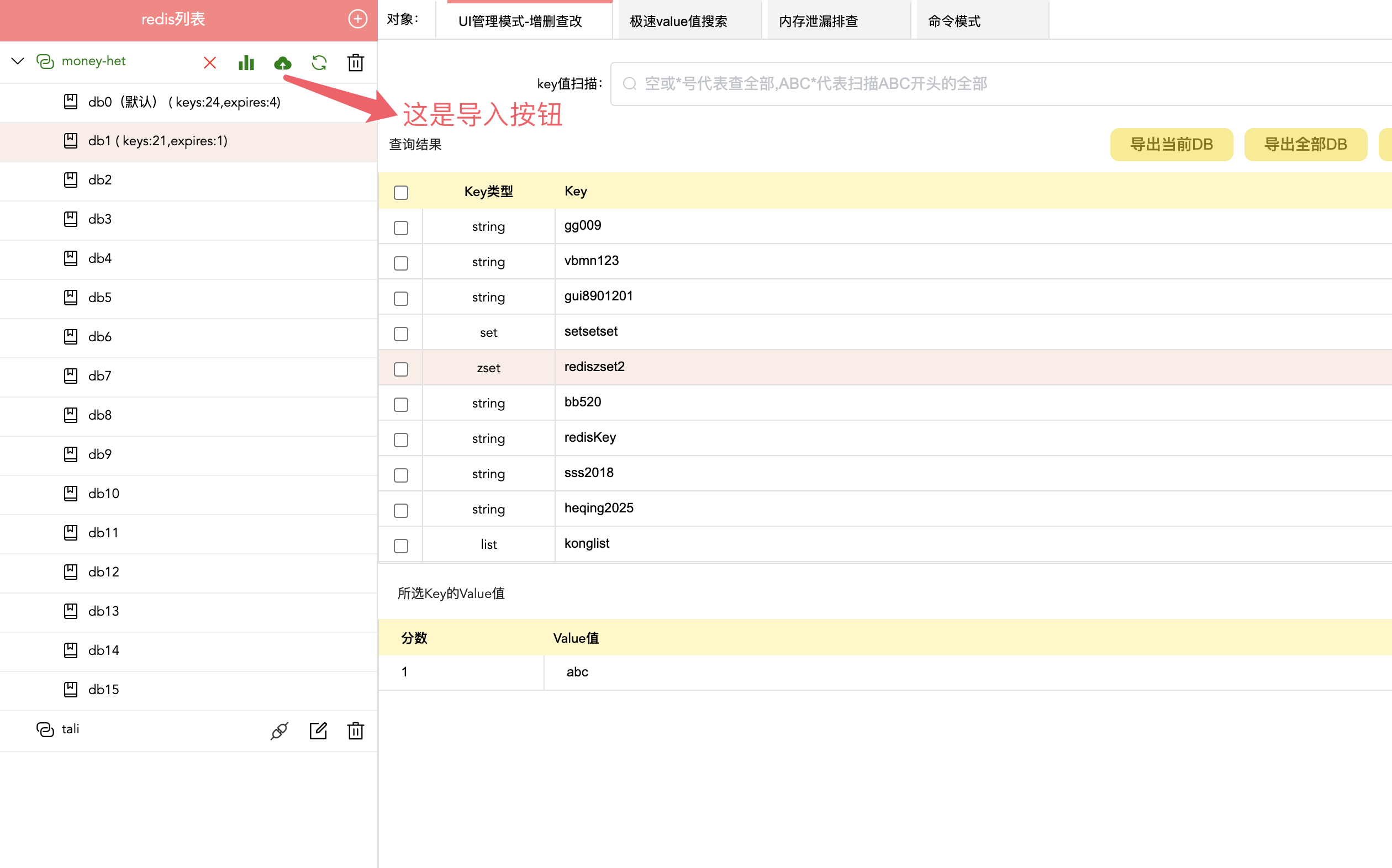Edit the tali connection
Viewport: 1392px width, 868px height.
(318, 730)
